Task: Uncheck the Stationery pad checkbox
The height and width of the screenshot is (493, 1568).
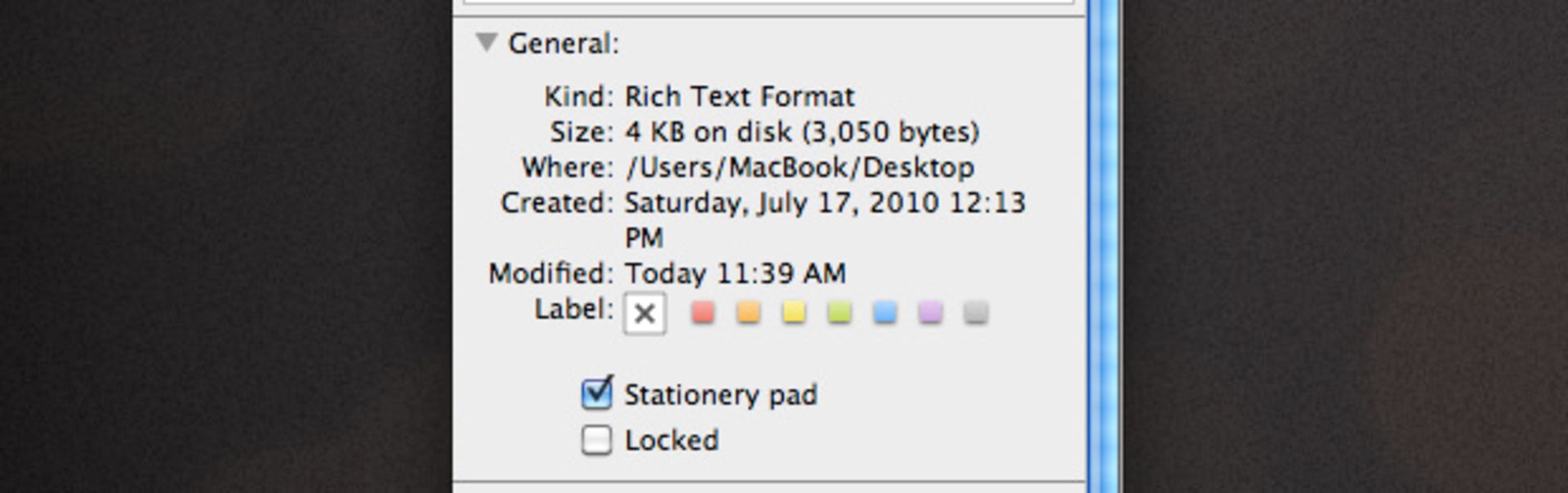Action: 597,393
